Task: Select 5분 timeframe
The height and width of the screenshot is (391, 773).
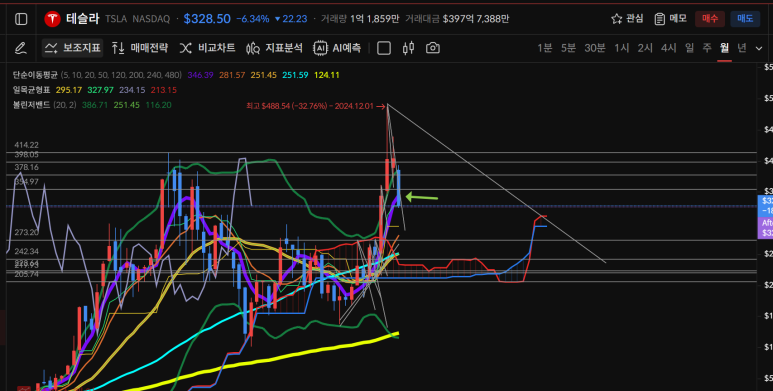Action: tap(568, 48)
